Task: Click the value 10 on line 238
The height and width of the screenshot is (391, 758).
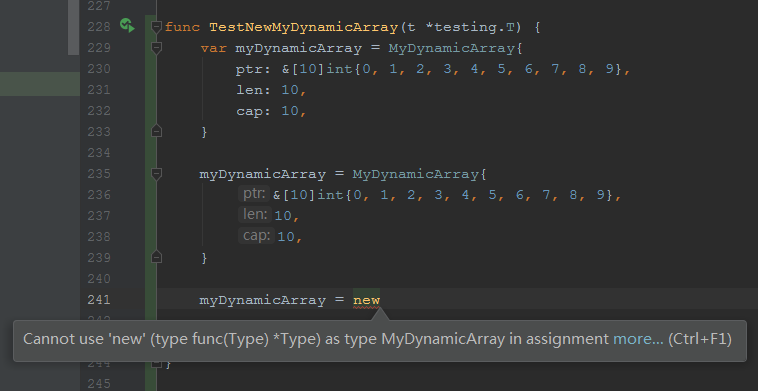Action: (x=286, y=237)
